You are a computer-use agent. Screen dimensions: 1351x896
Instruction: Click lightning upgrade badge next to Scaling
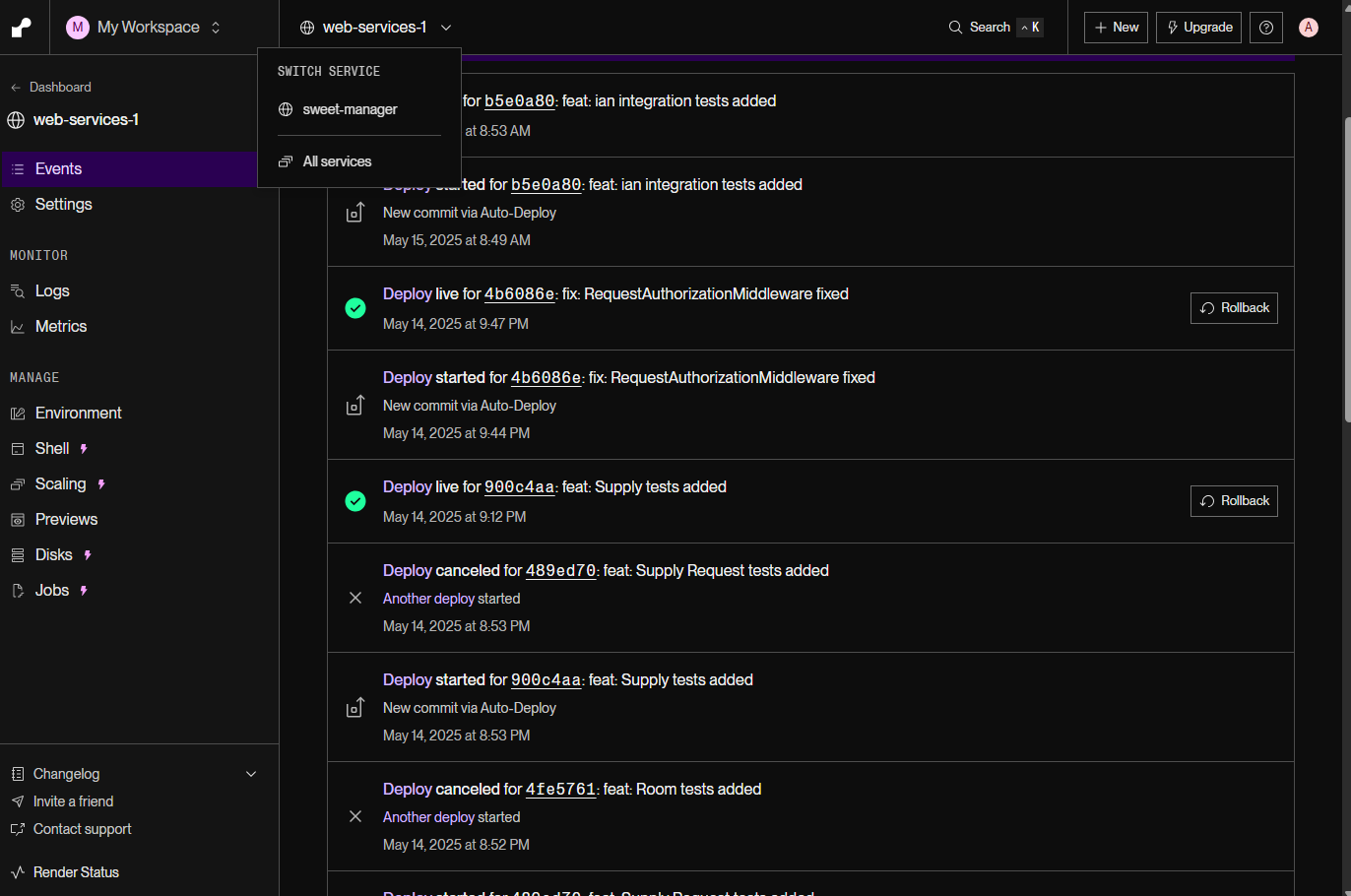coord(101,484)
